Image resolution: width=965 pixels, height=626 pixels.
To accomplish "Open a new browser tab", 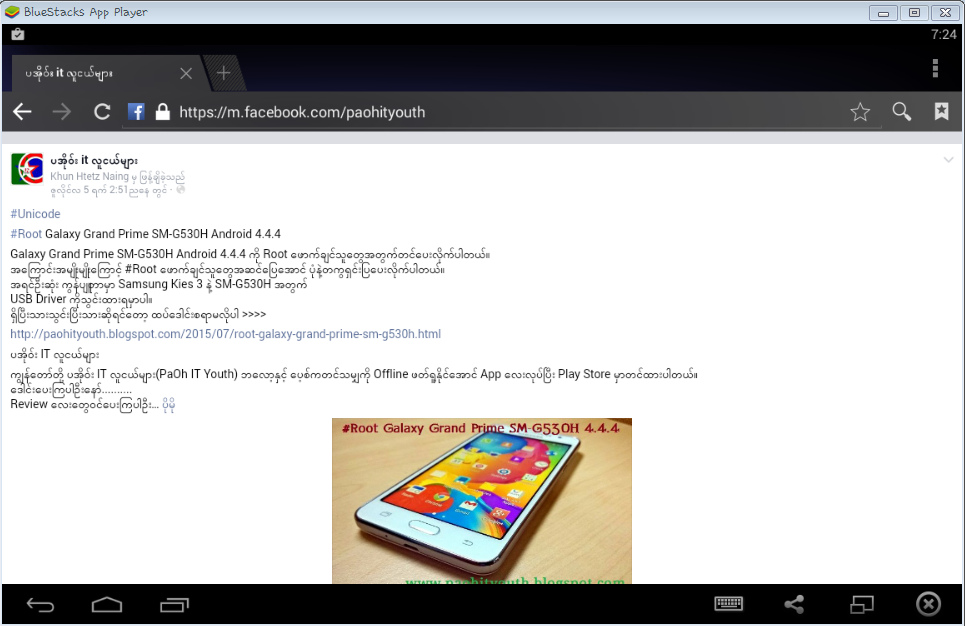I will [x=223, y=73].
